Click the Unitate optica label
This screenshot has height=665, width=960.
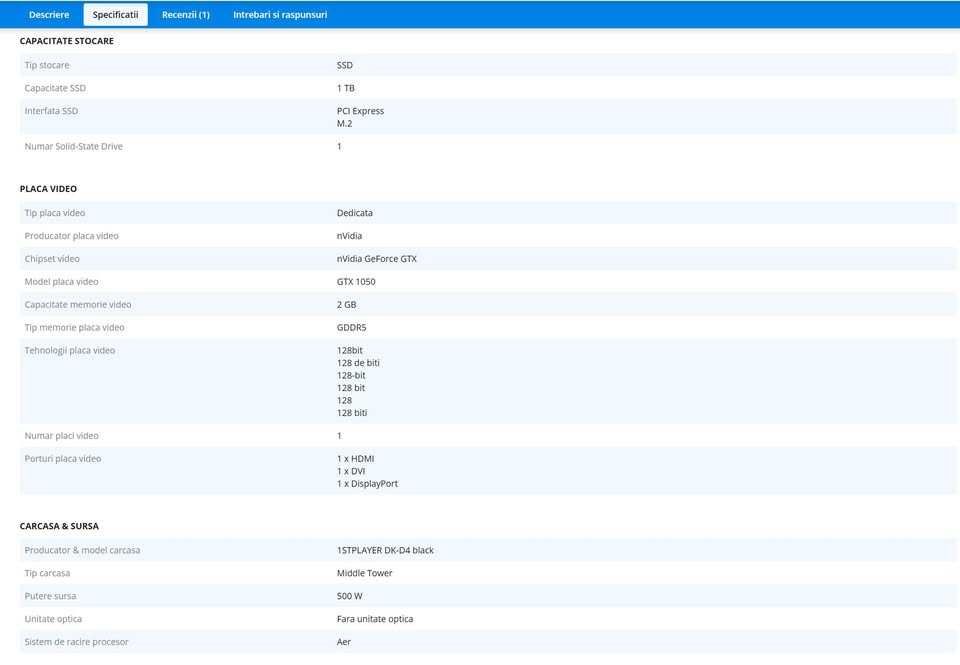tap(53, 619)
